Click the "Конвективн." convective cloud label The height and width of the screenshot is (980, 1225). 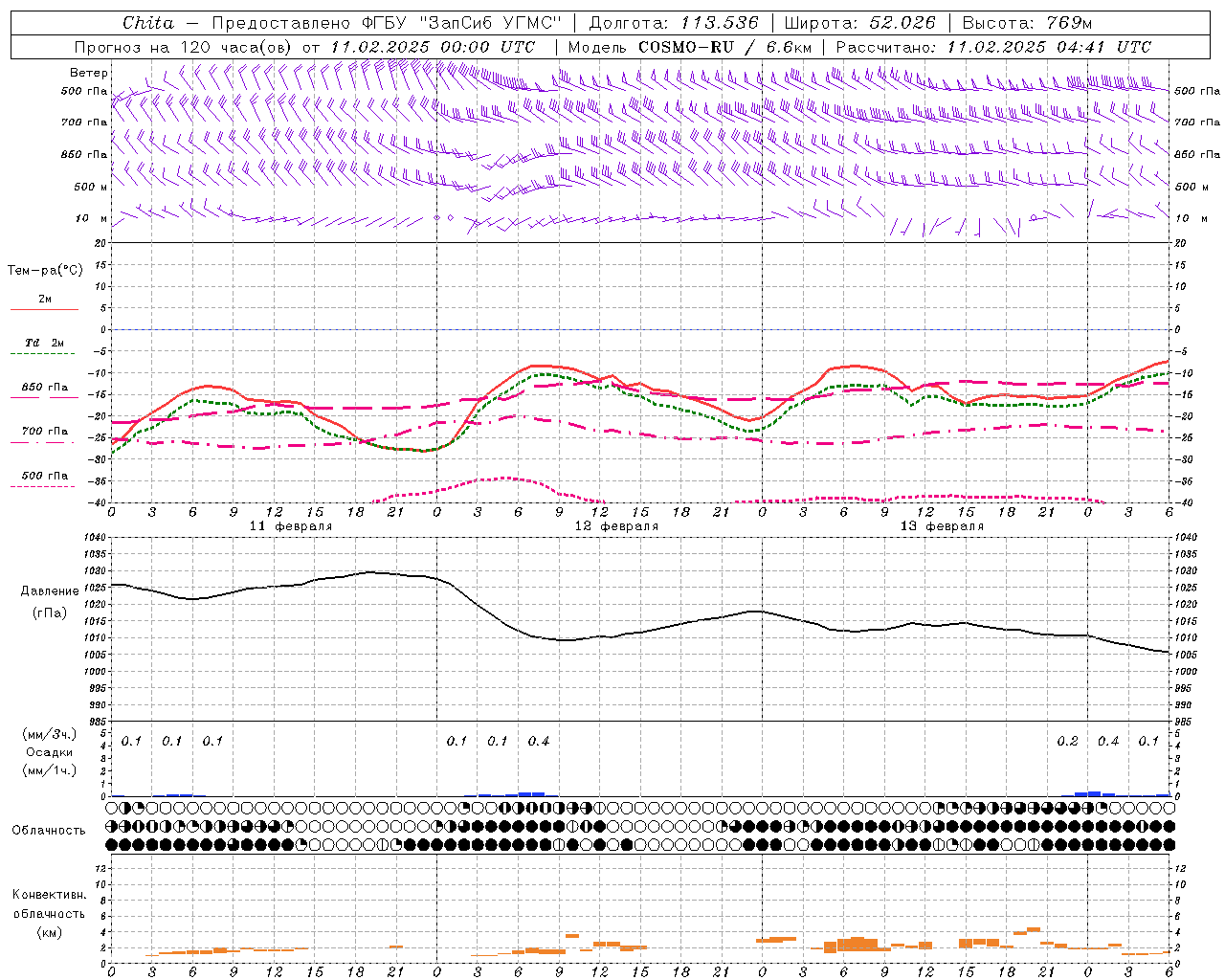pos(49,895)
